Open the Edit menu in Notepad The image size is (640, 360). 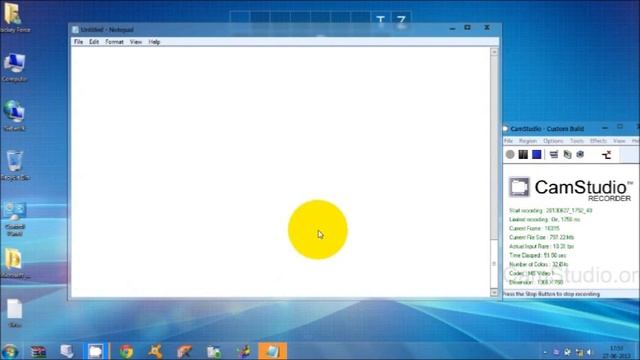pyautogui.click(x=94, y=42)
